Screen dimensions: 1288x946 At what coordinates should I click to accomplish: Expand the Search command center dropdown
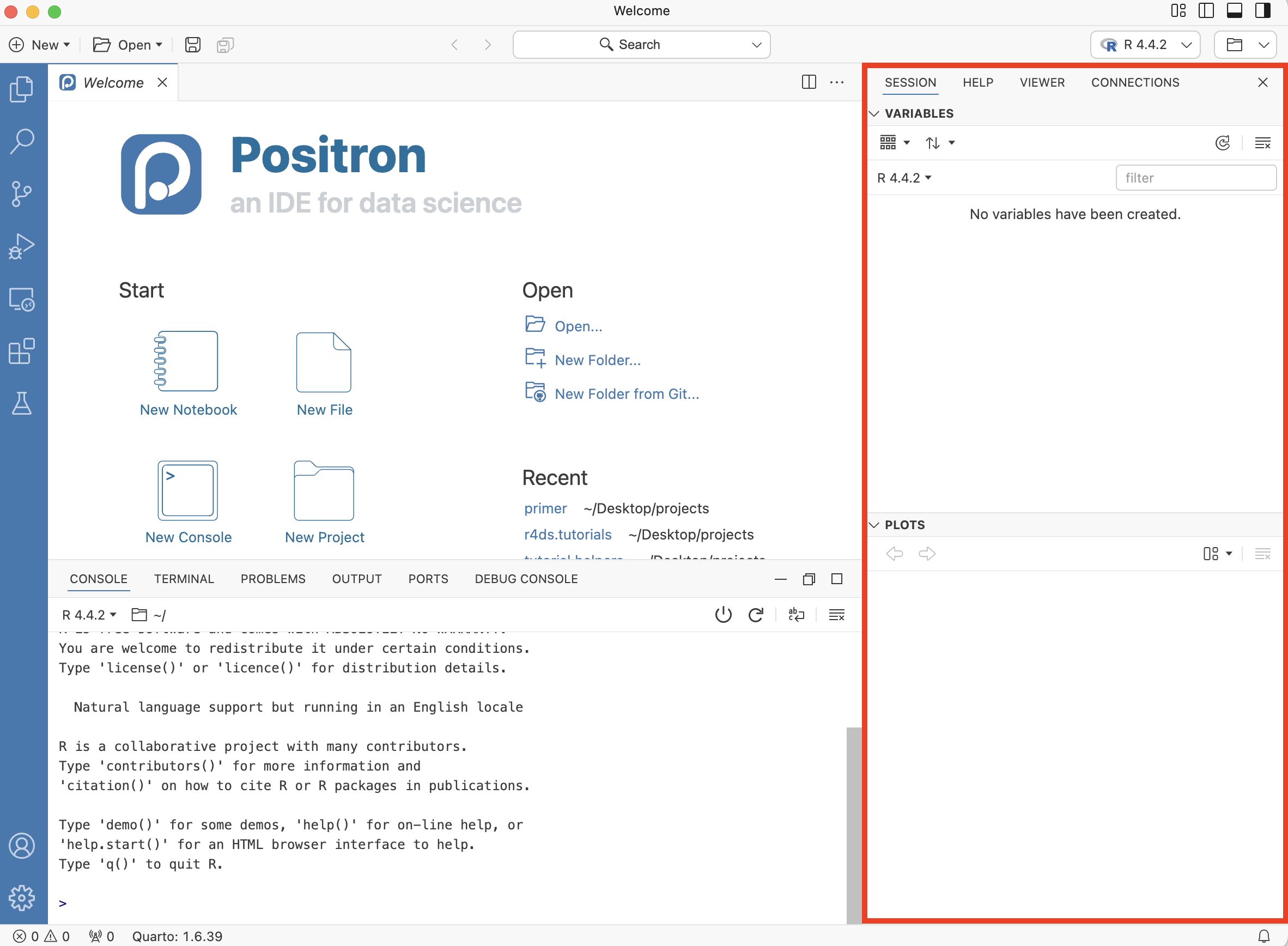point(757,45)
